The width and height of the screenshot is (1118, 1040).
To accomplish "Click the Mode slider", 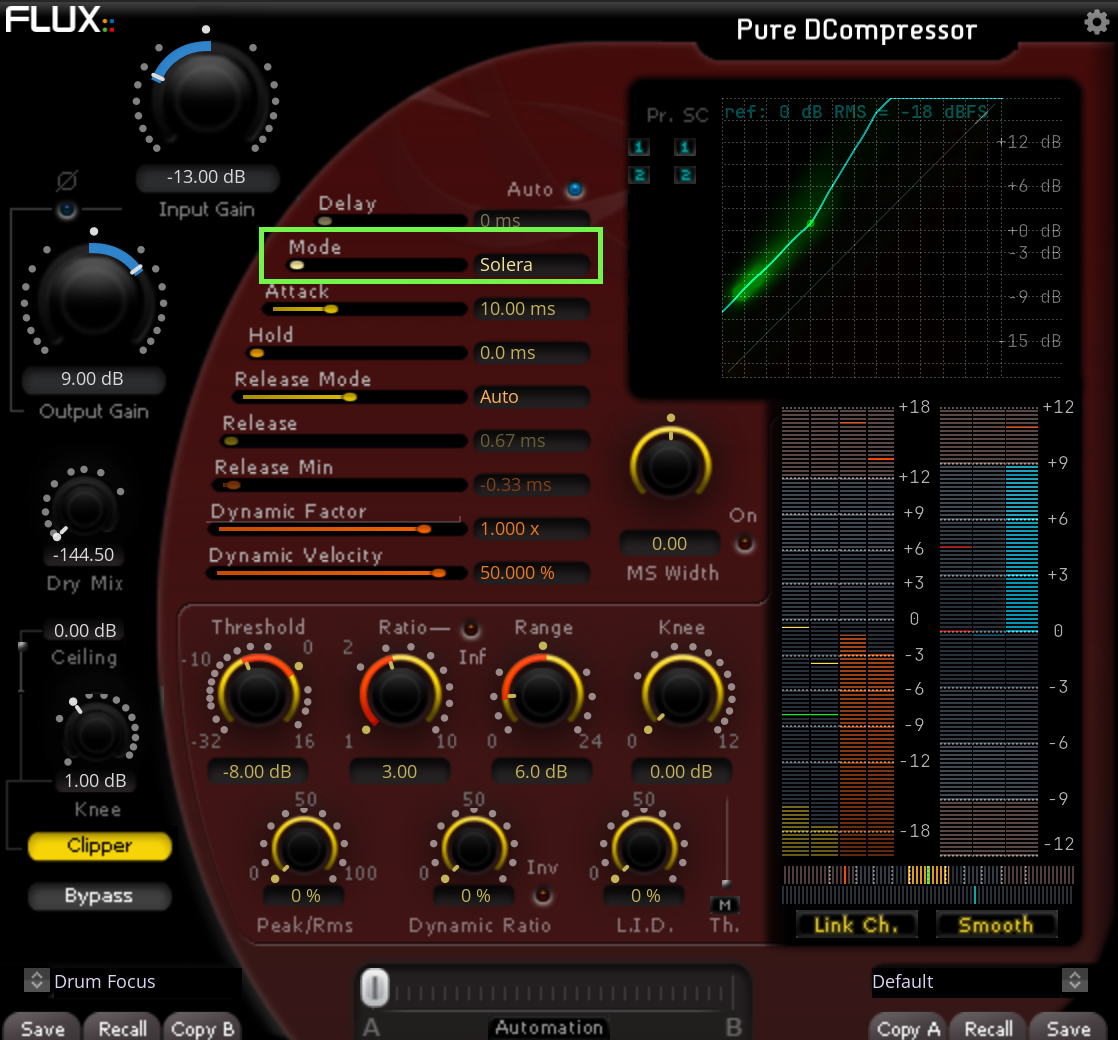I will coord(376,265).
